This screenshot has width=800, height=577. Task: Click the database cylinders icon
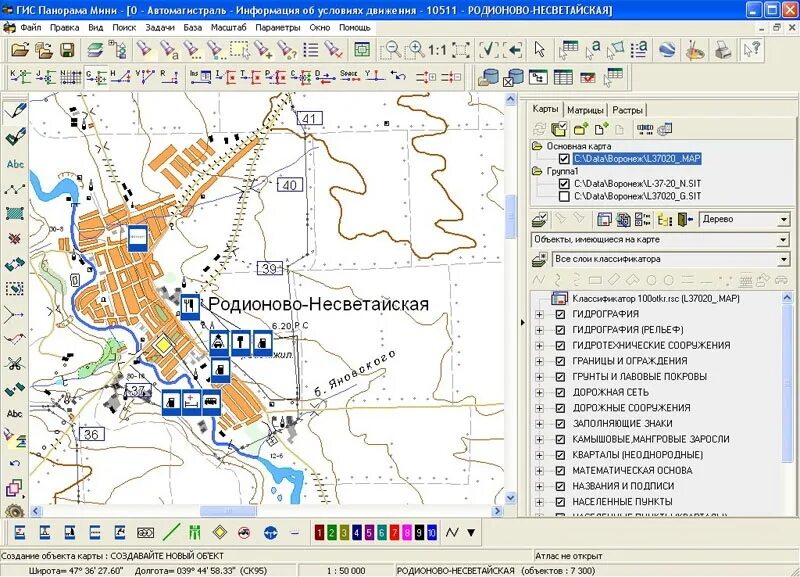pos(488,77)
